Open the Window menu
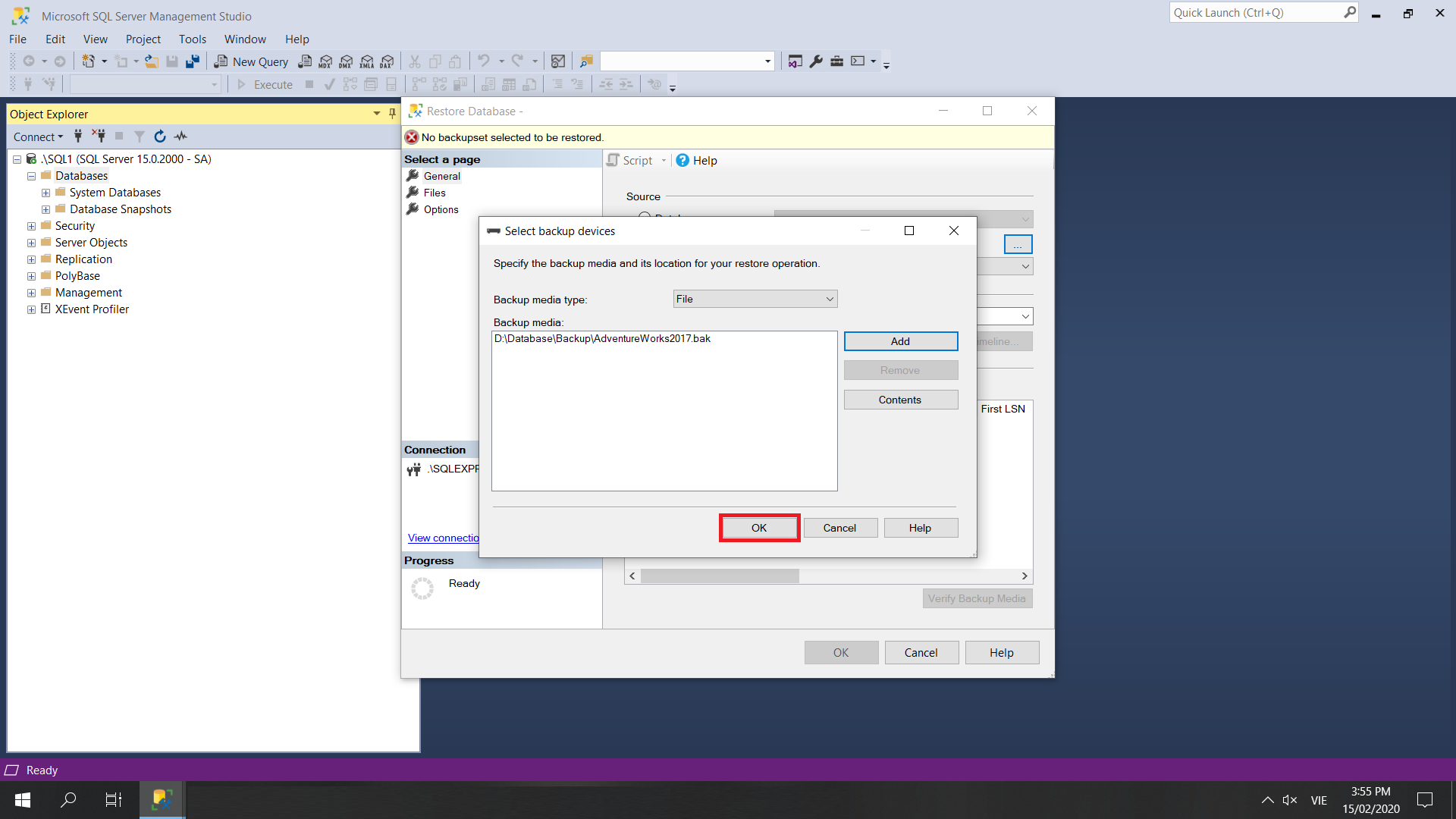This screenshot has width=1456, height=819. (x=244, y=39)
